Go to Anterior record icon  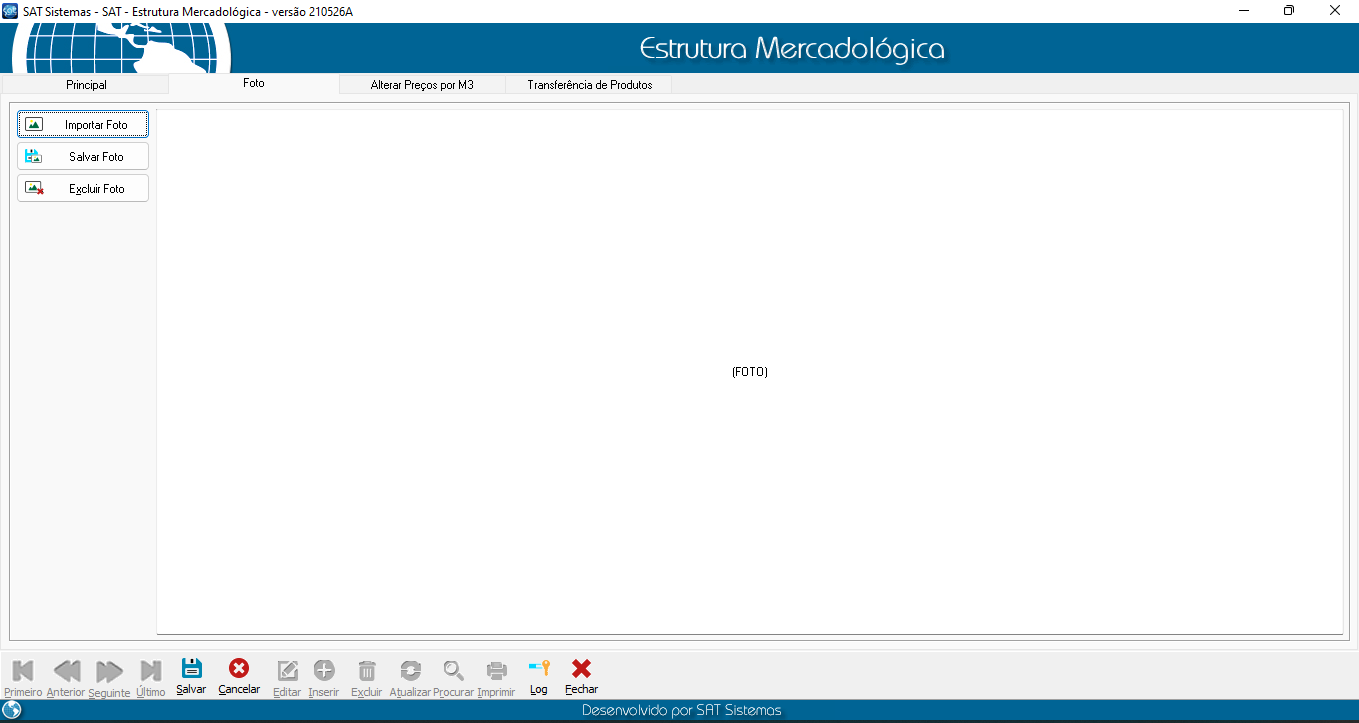(66, 670)
